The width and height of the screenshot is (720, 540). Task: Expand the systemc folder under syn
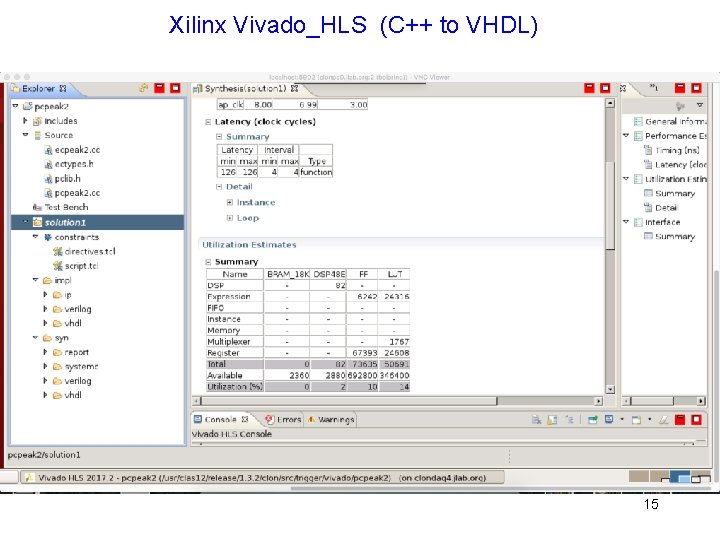(x=45, y=366)
